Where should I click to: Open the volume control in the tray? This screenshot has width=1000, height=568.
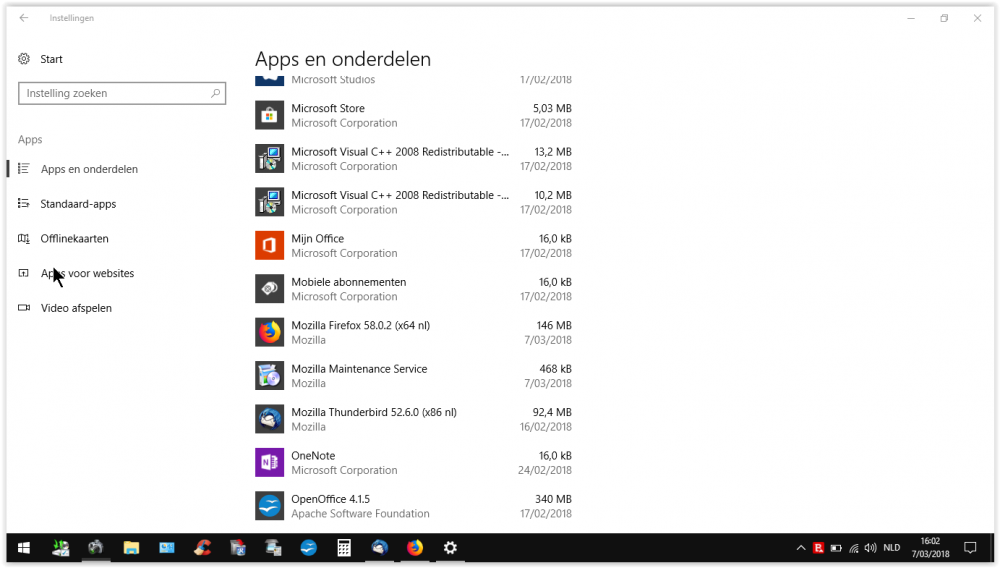870,548
